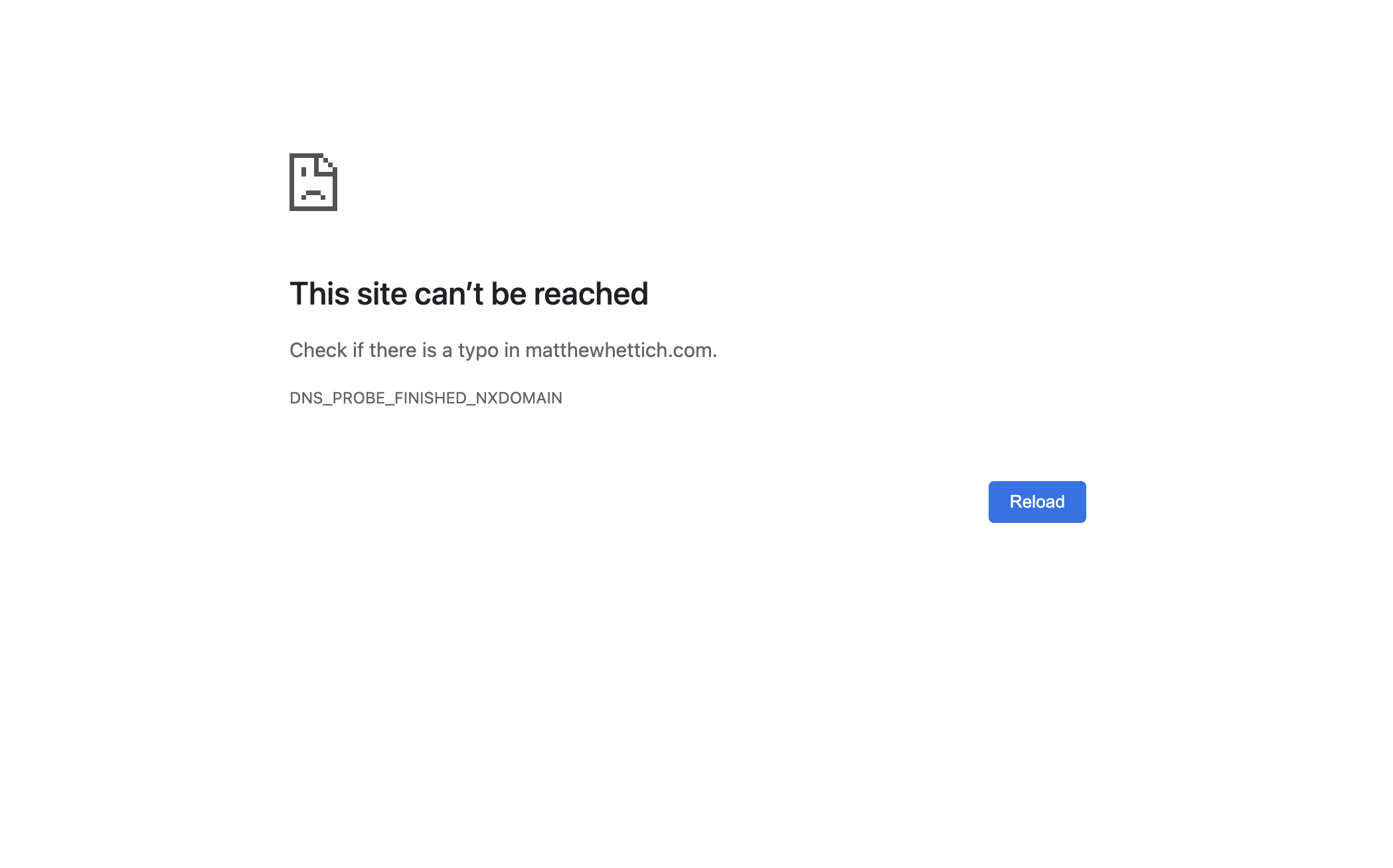Click the blue Reload button
1393x868 pixels.
click(1036, 502)
